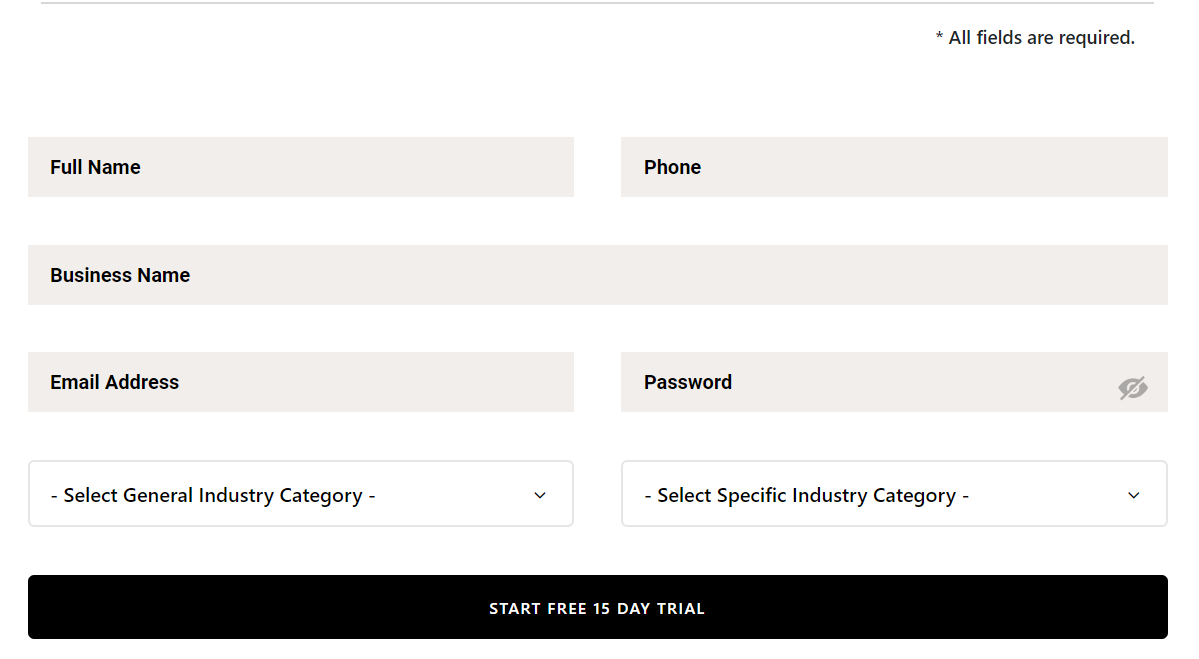Screen dimensions: 1199x659
Task: Toggle password visibility with the eye icon
Action: click(1132, 388)
